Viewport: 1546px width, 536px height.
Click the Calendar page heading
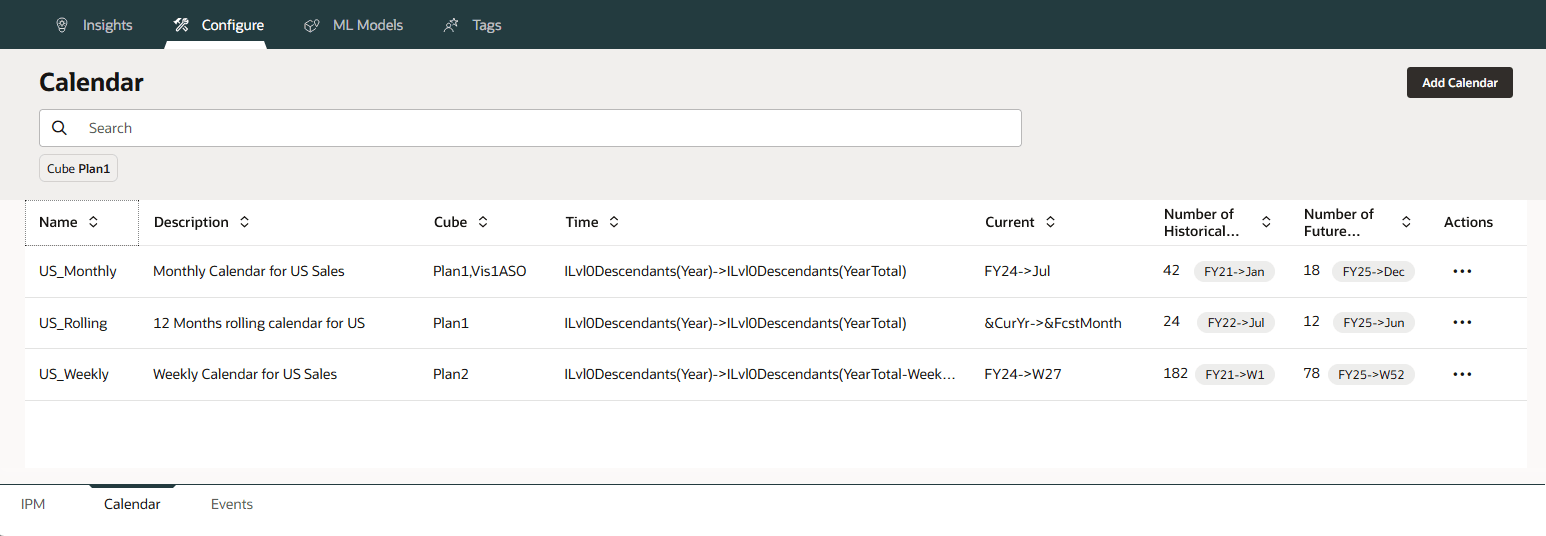[x=91, y=82]
